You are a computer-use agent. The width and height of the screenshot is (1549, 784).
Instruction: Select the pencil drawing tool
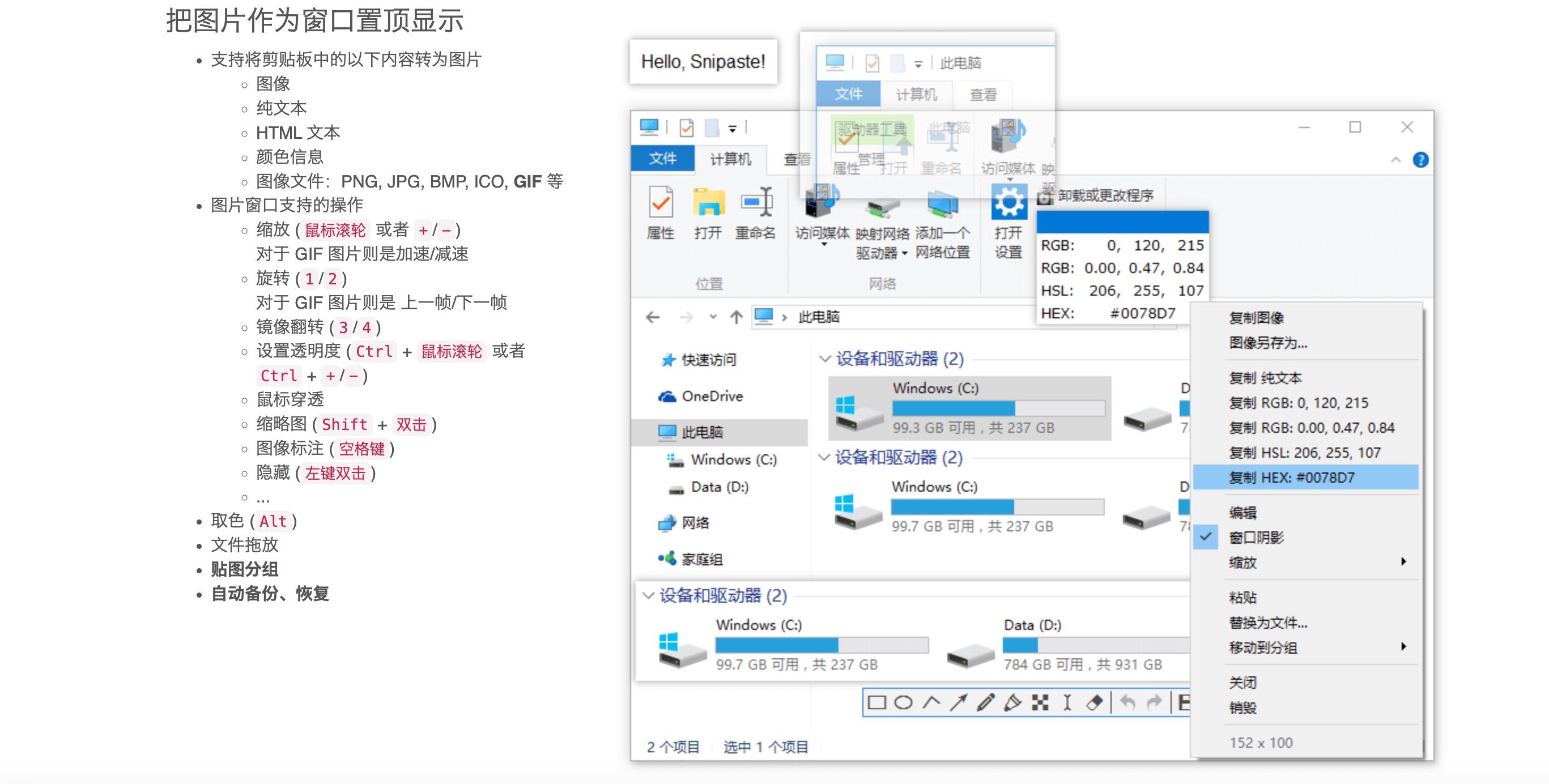986,702
